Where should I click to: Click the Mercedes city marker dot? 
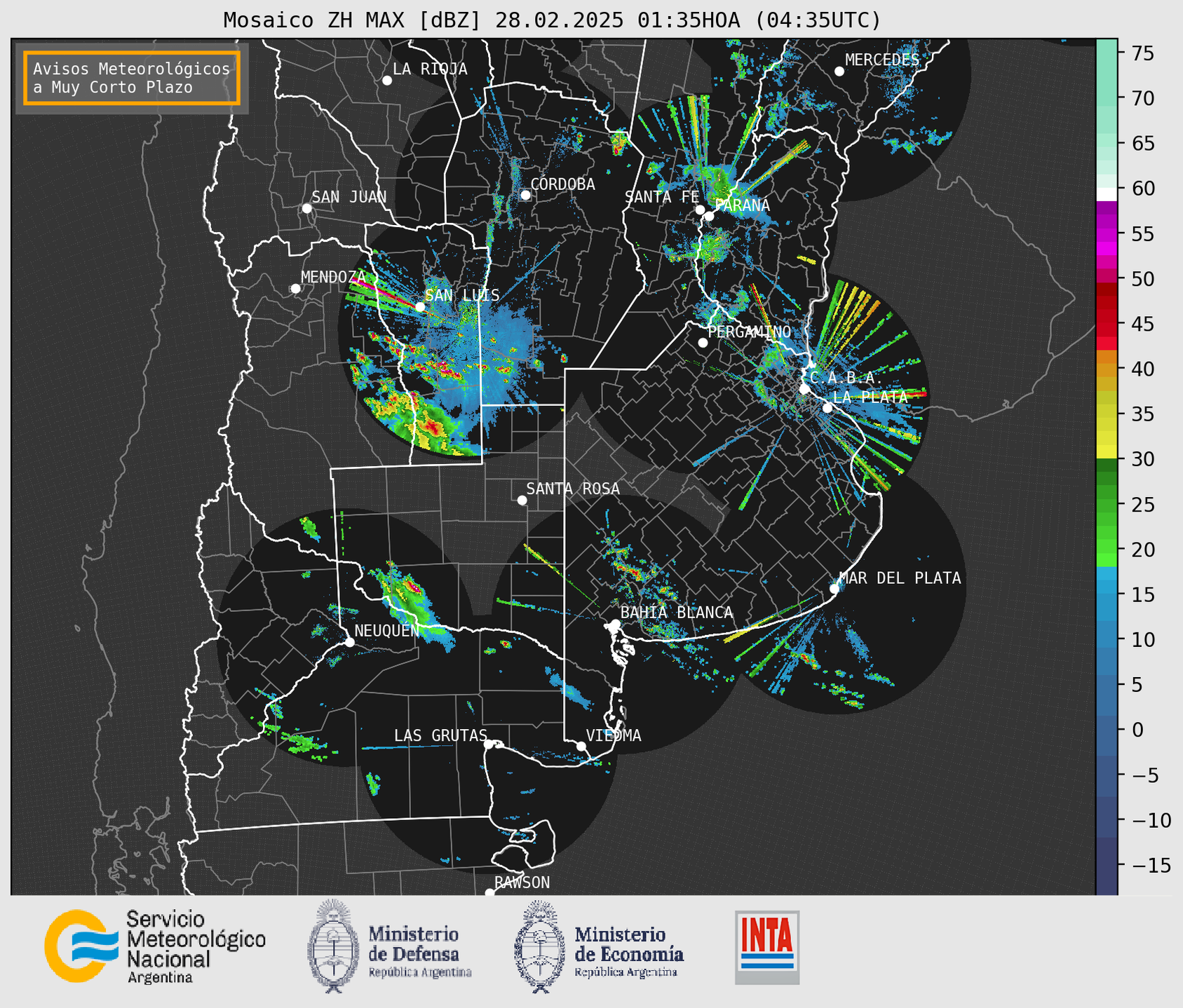[x=839, y=71]
